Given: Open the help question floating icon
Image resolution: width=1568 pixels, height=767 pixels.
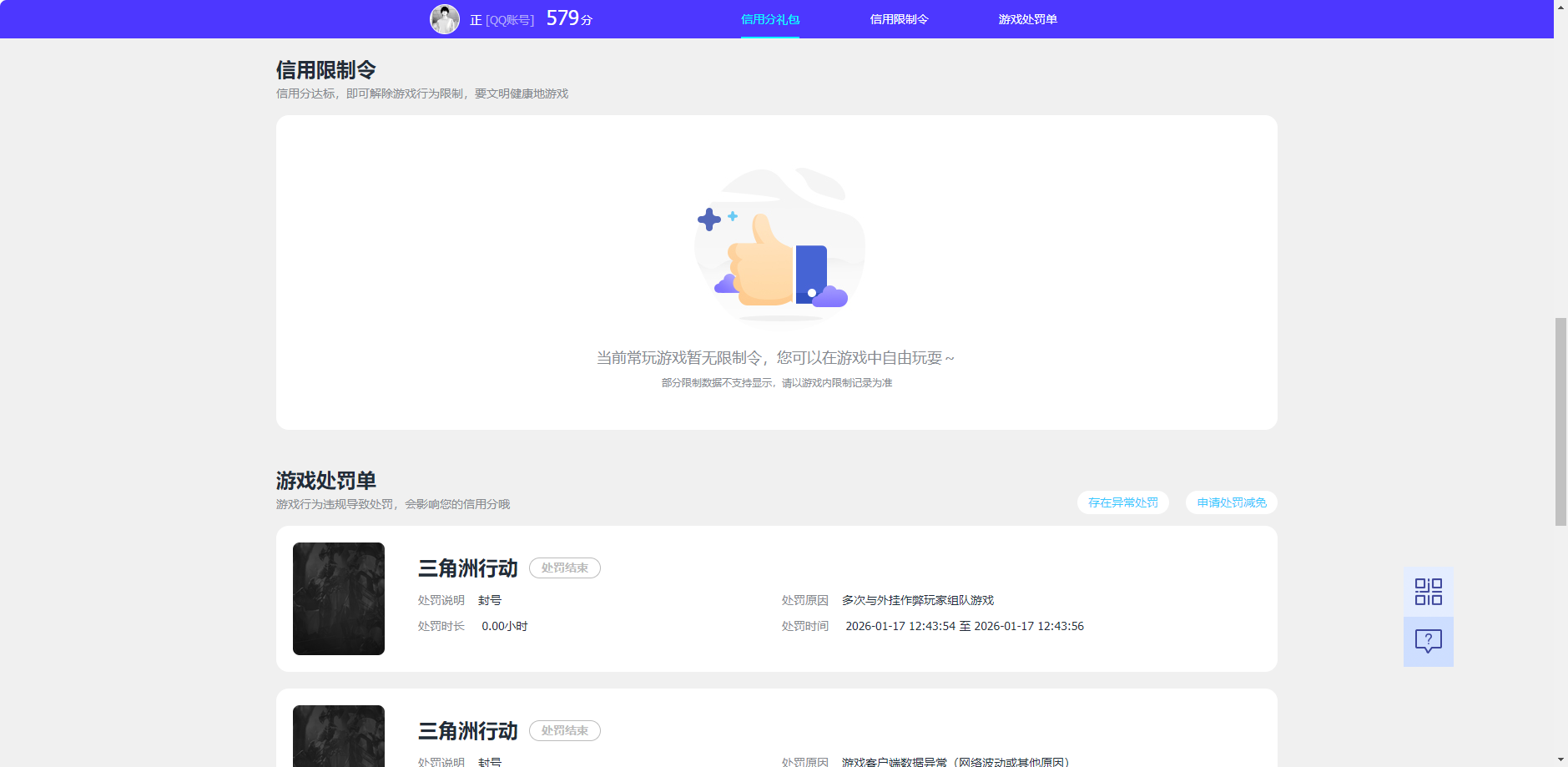Looking at the screenshot, I should click(1428, 641).
